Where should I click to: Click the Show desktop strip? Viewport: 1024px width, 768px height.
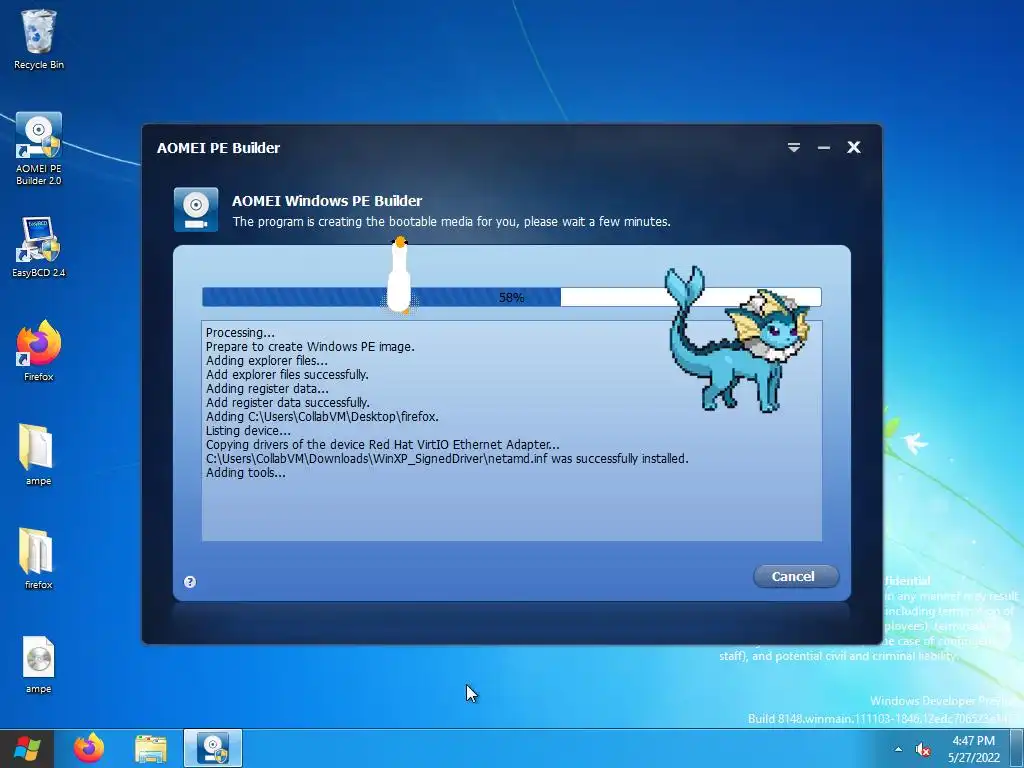tap(1016, 748)
